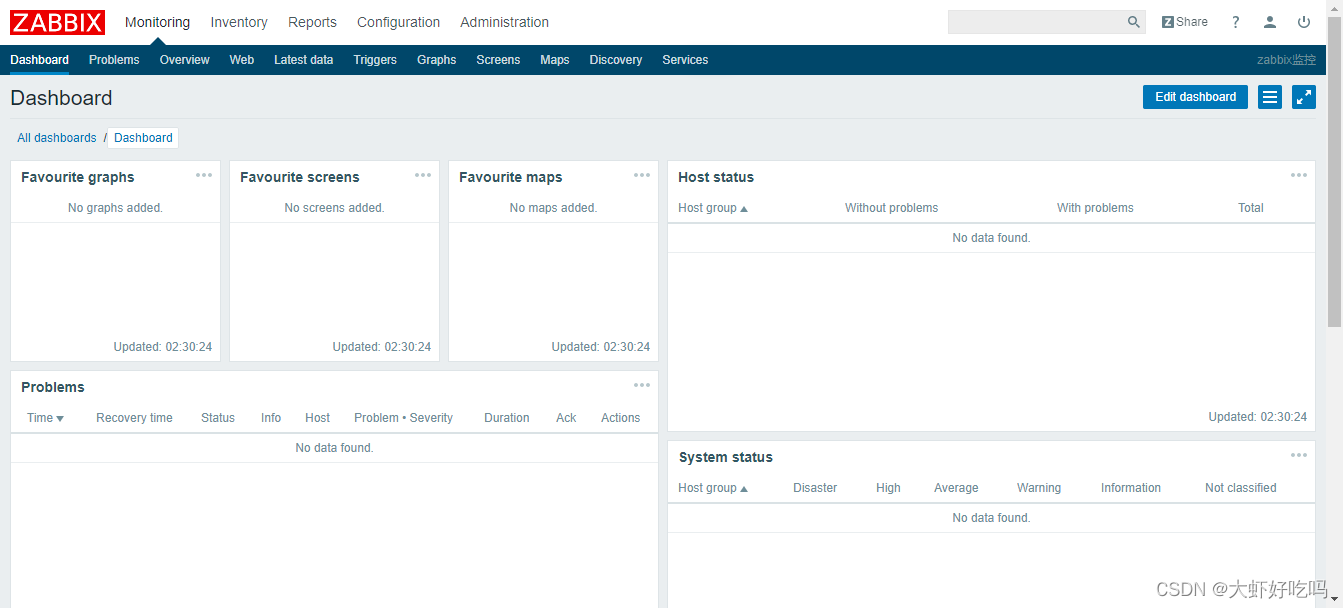
Task: Follow the All dashboards breadcrumb link
Action: [x=57, y=138]
